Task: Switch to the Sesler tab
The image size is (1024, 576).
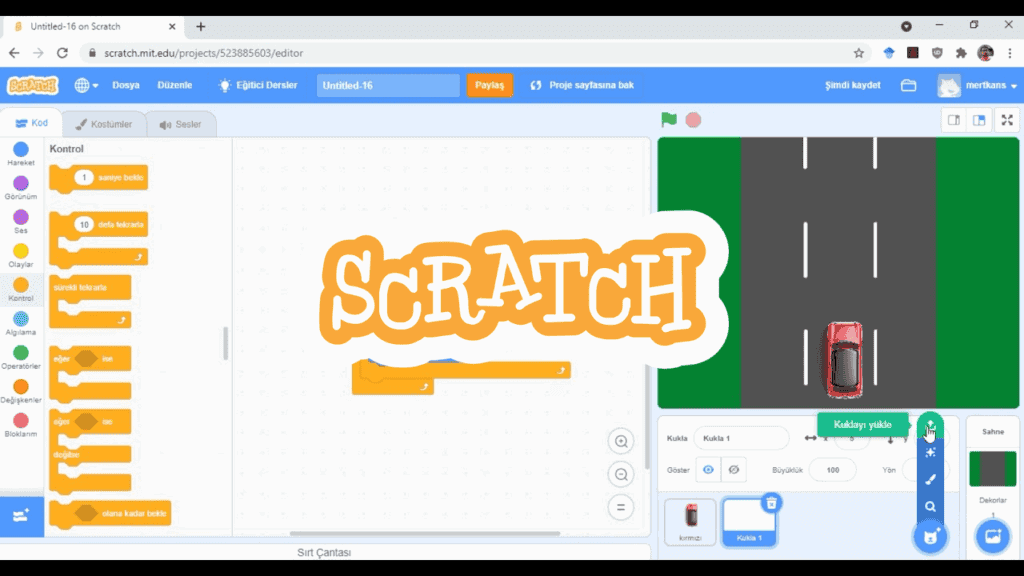Action: pos(180,124)
